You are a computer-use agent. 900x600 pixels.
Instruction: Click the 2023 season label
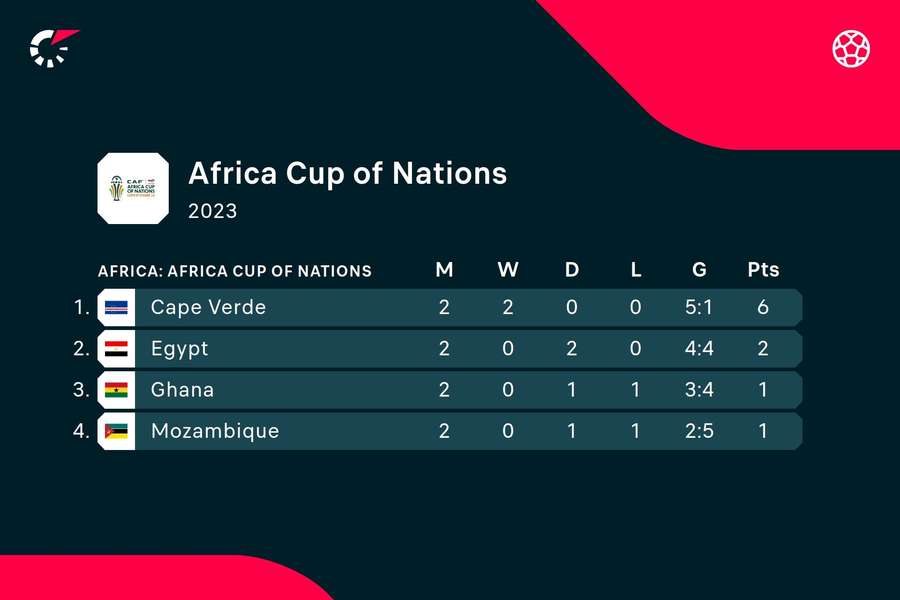(x=213, y=211)
